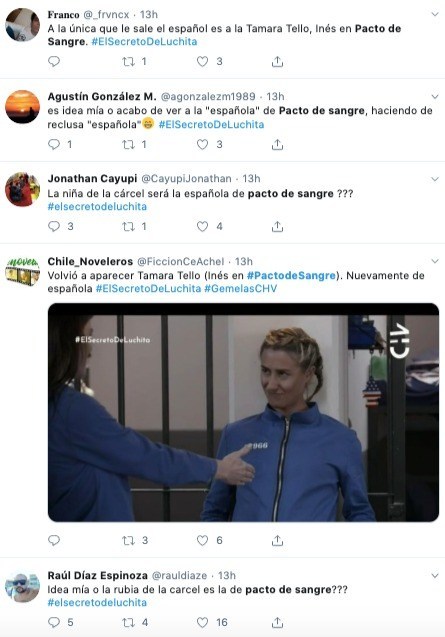The width and height of the screenshot is (445, 637).
Task: Open dropdown menu on Franco's tweet
Action: coord(435,15)
